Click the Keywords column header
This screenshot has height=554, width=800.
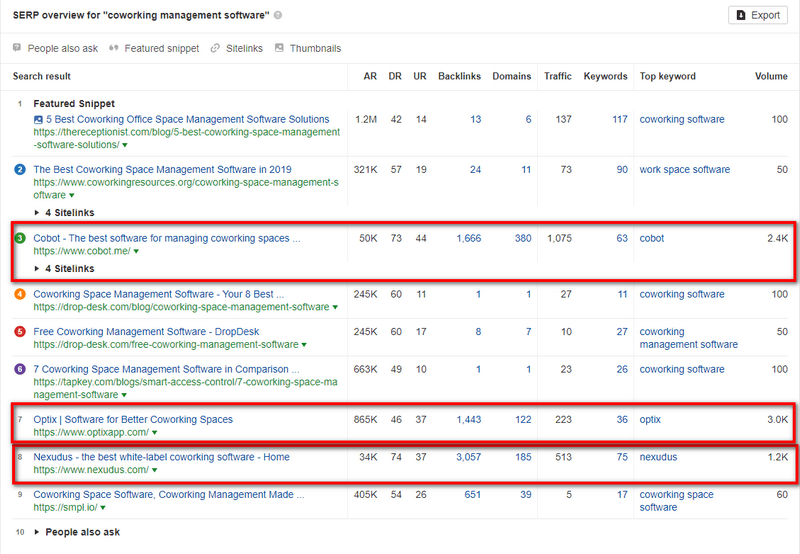click(x=606, y=76)
